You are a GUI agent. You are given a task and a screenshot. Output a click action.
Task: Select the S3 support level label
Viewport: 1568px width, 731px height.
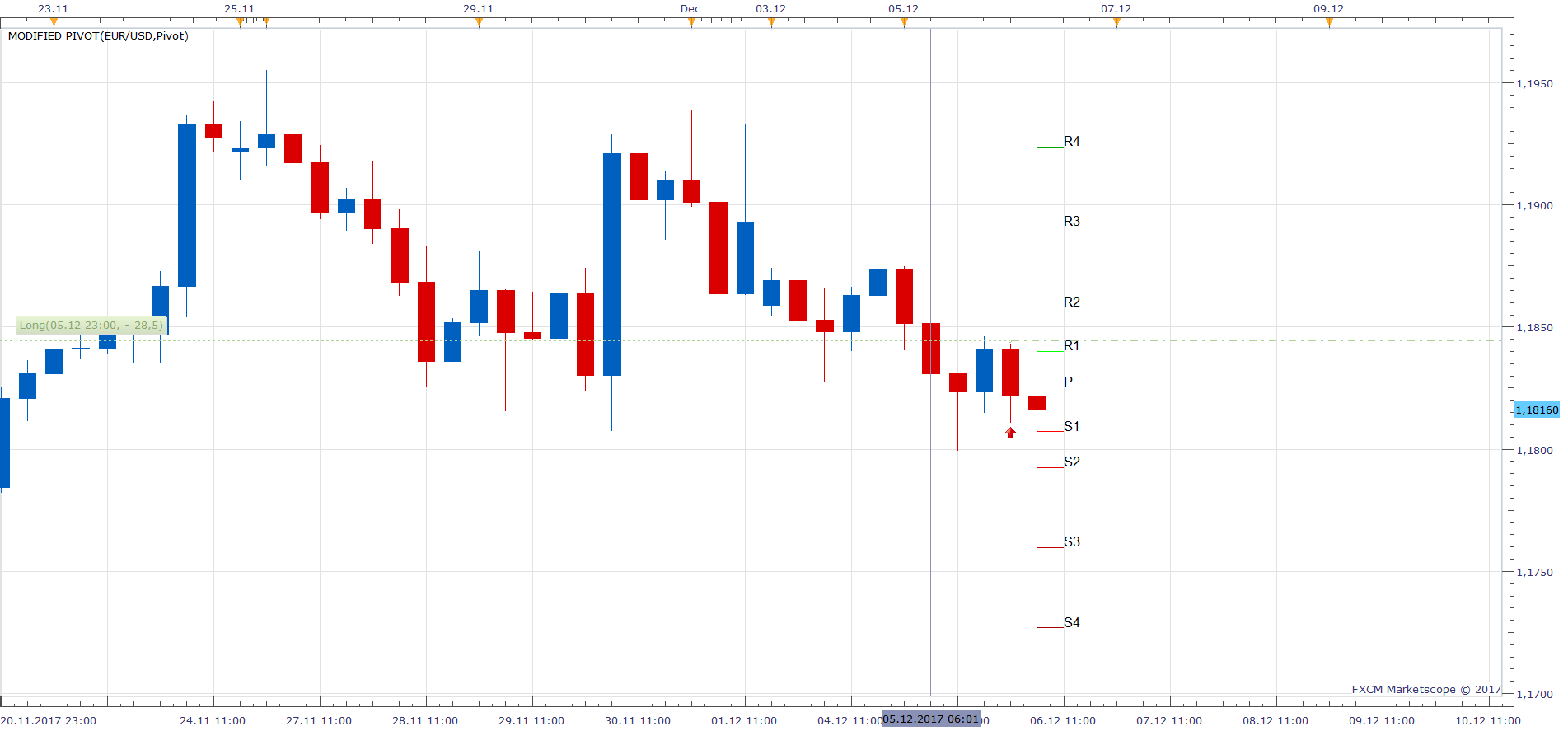[x=1071, y=542]
